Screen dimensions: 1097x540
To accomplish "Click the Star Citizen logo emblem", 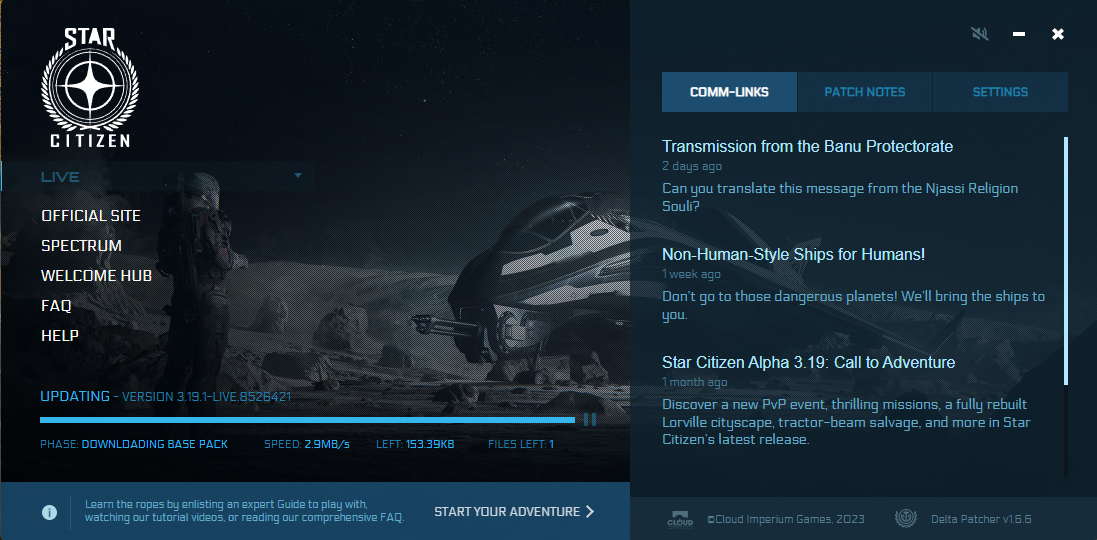I will coord(90,88).
